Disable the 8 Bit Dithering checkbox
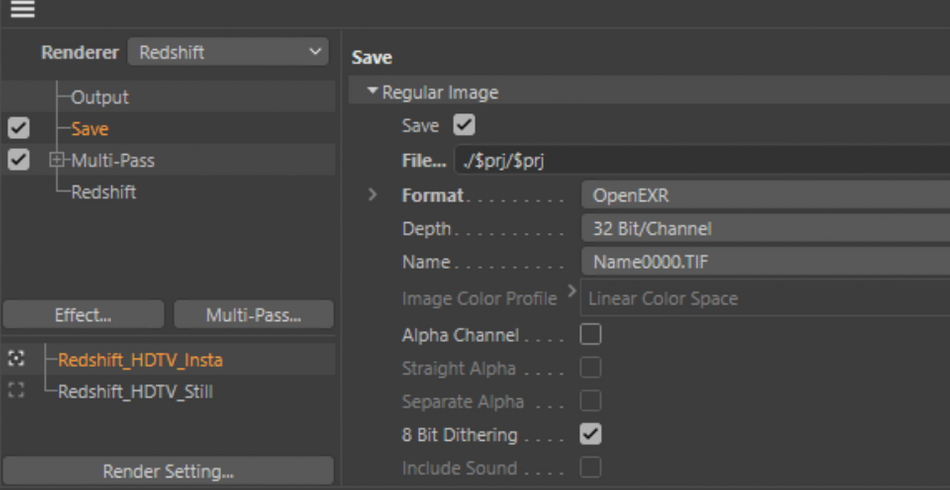 [591, 434]
